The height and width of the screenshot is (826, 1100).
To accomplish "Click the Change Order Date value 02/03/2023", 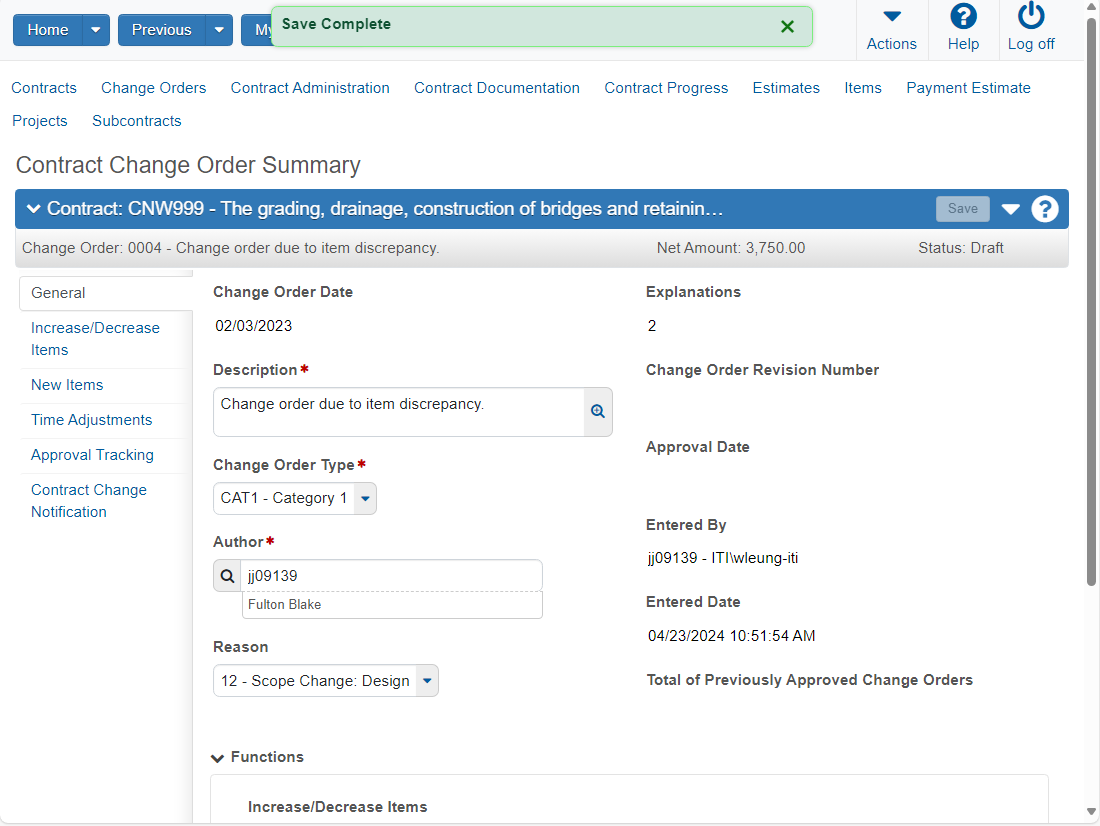I will 254,326.
